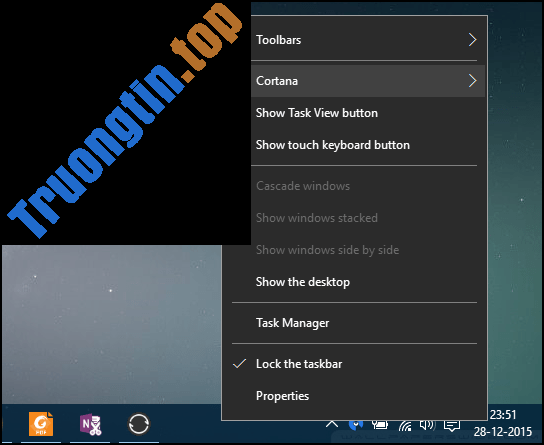This screenshot has width=544, height=445.
Task: Click the checkmark next to Lock the taskbar
Action: 239,363
